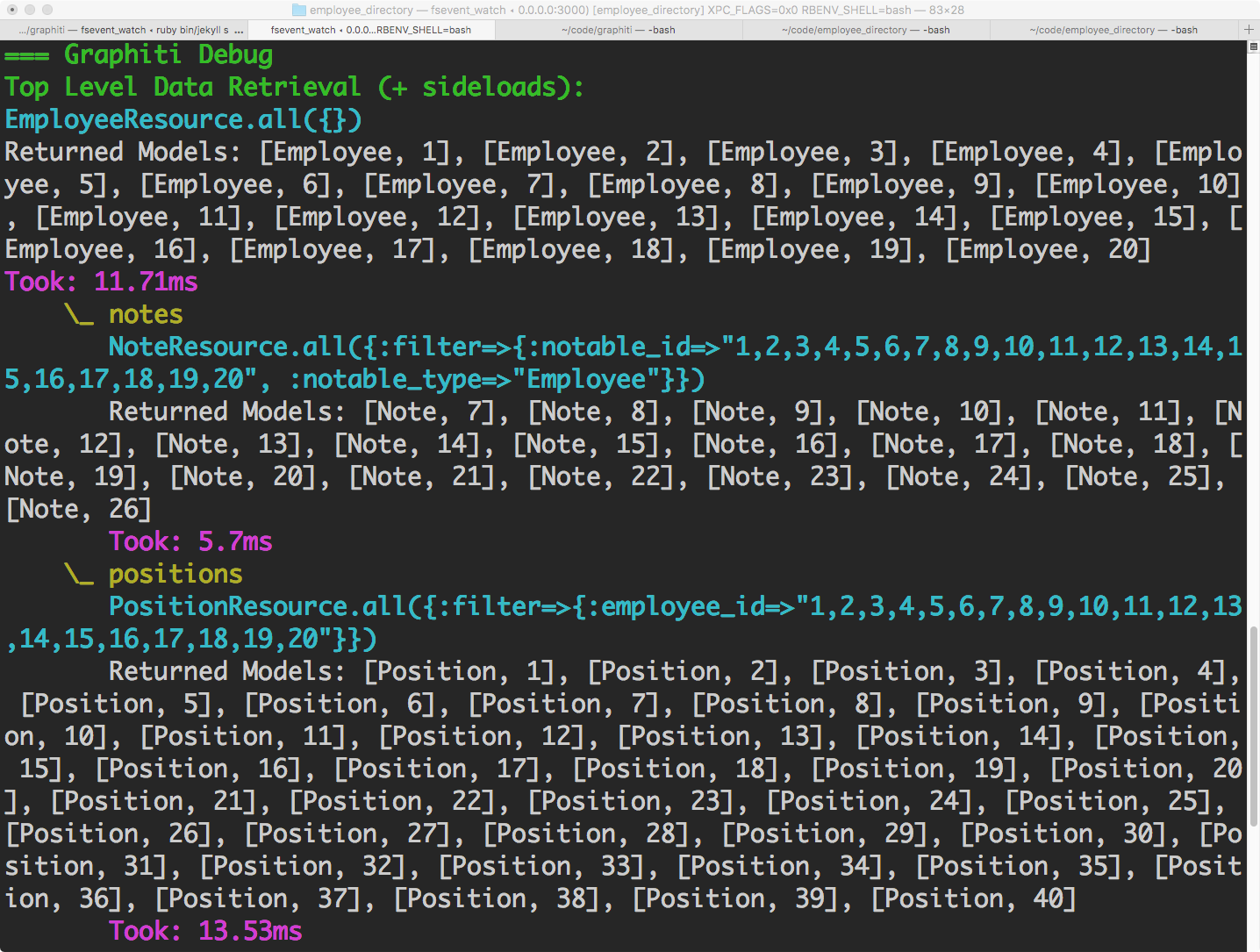Click the '[Employee, 20]' entry
The image size is (1260, 952).
(x=1049, y=249)
